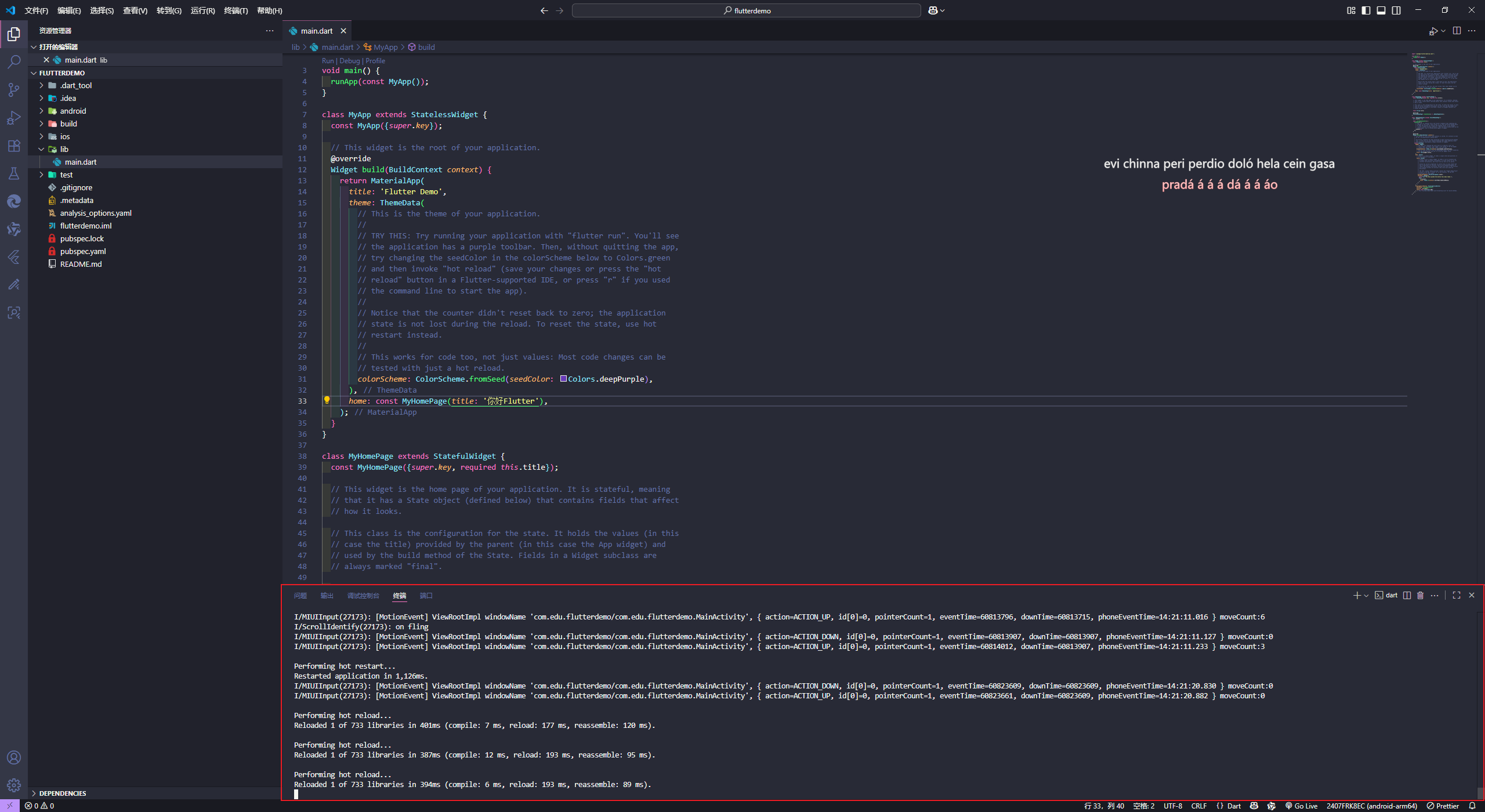Toggle the bottom panel layout button
Viewport: 1485px width, 812px height.
coord(1381,10)
